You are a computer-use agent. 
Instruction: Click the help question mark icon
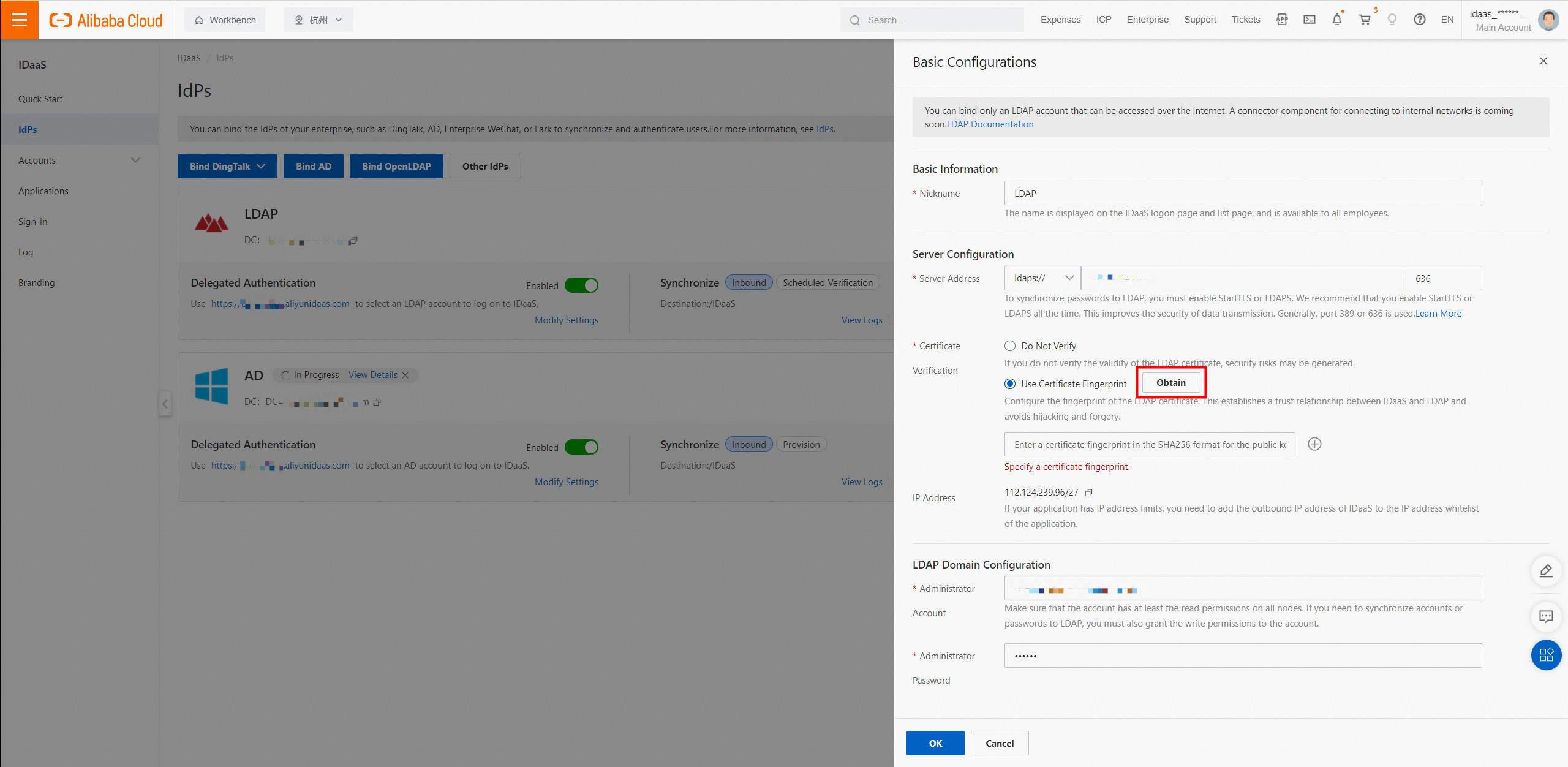(x=1419, y=20)
